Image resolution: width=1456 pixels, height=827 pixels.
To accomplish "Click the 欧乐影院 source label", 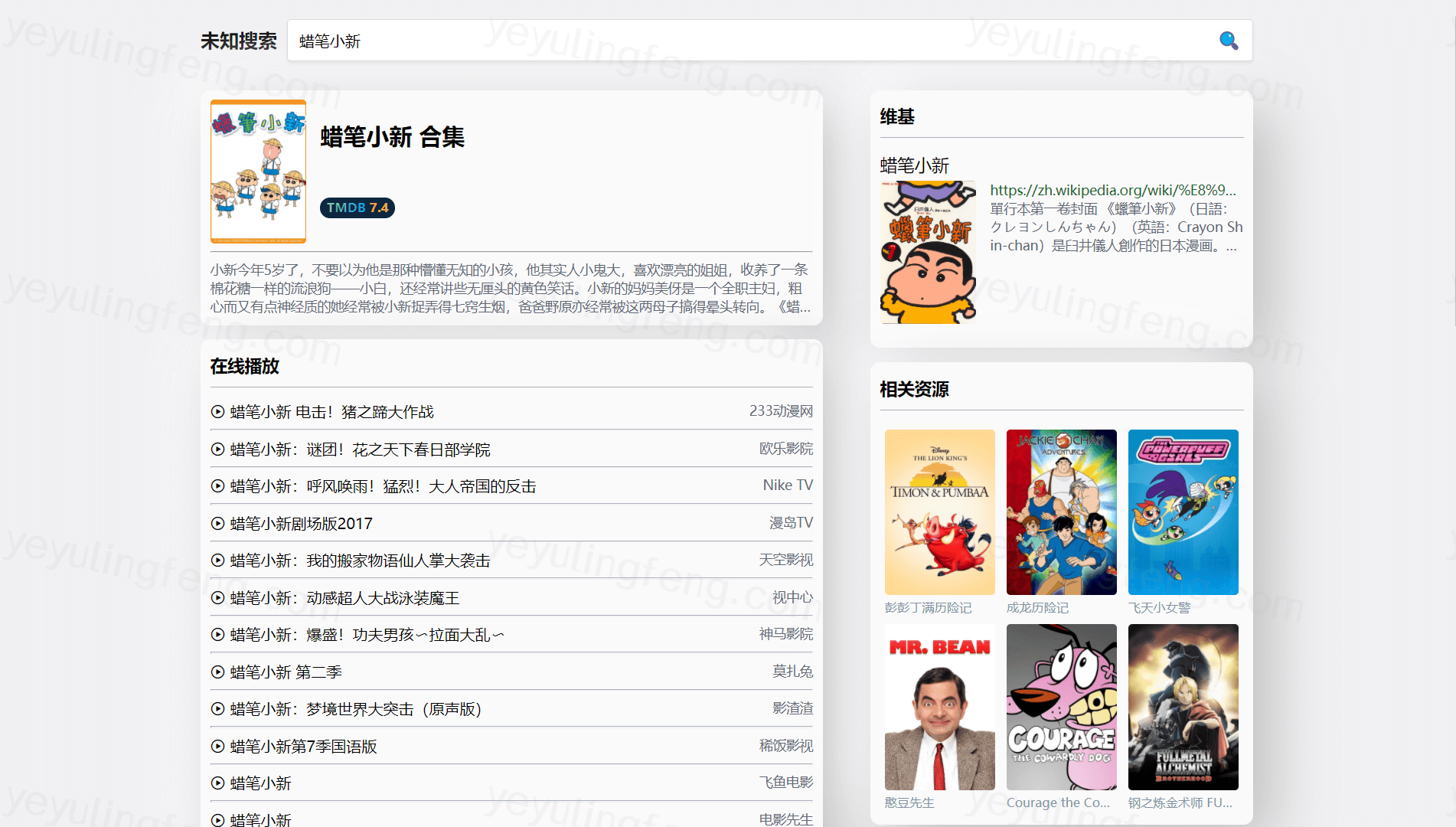I will (786, 449).
